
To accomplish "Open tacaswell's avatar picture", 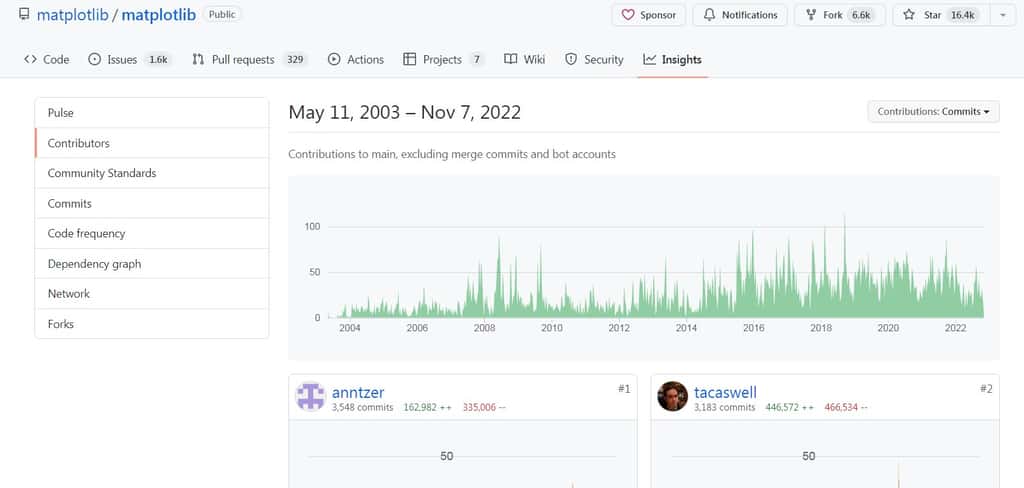I will click(672, 396).
